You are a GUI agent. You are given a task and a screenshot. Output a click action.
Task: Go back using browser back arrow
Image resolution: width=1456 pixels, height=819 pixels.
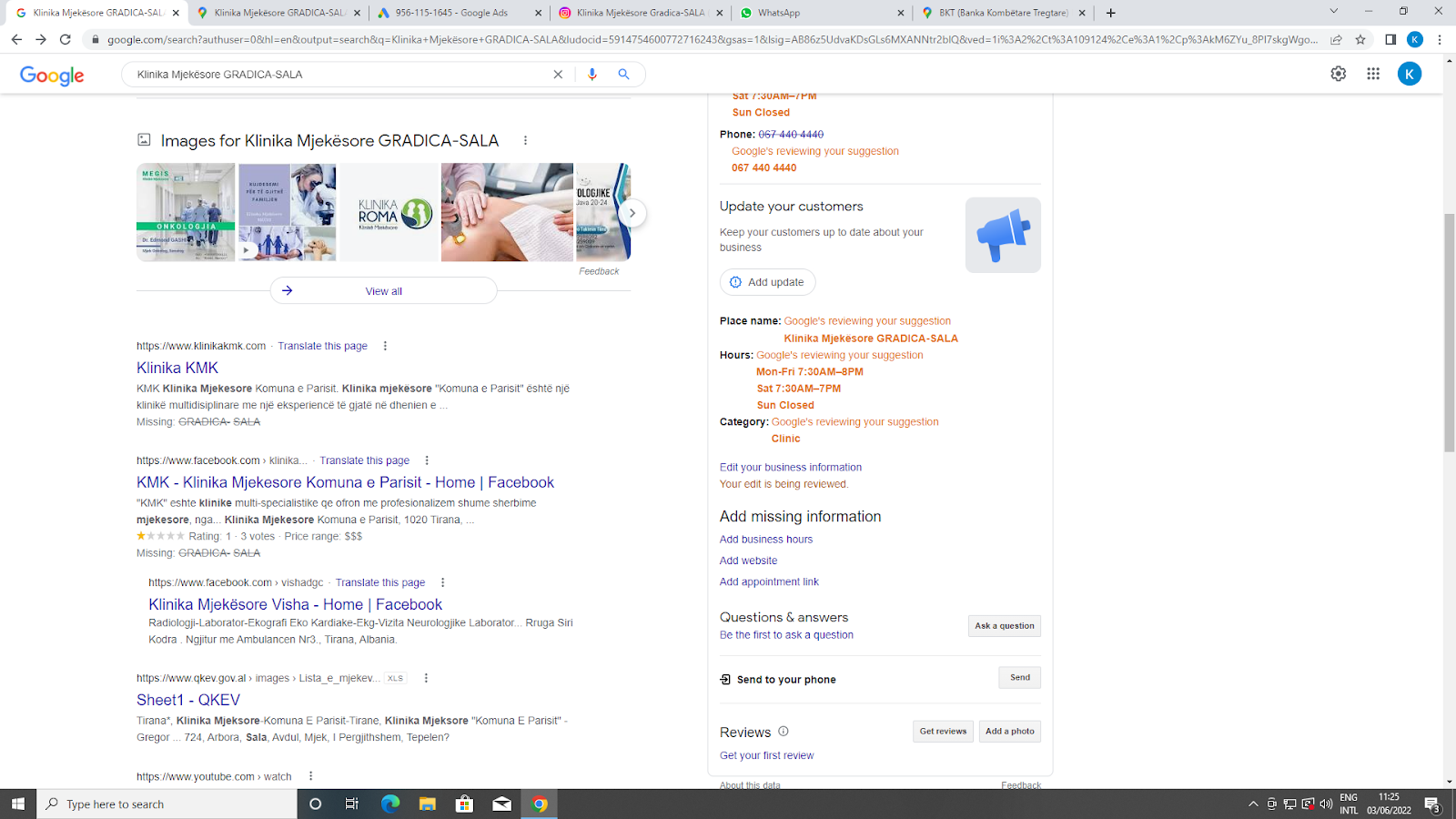tap(16, 39)
